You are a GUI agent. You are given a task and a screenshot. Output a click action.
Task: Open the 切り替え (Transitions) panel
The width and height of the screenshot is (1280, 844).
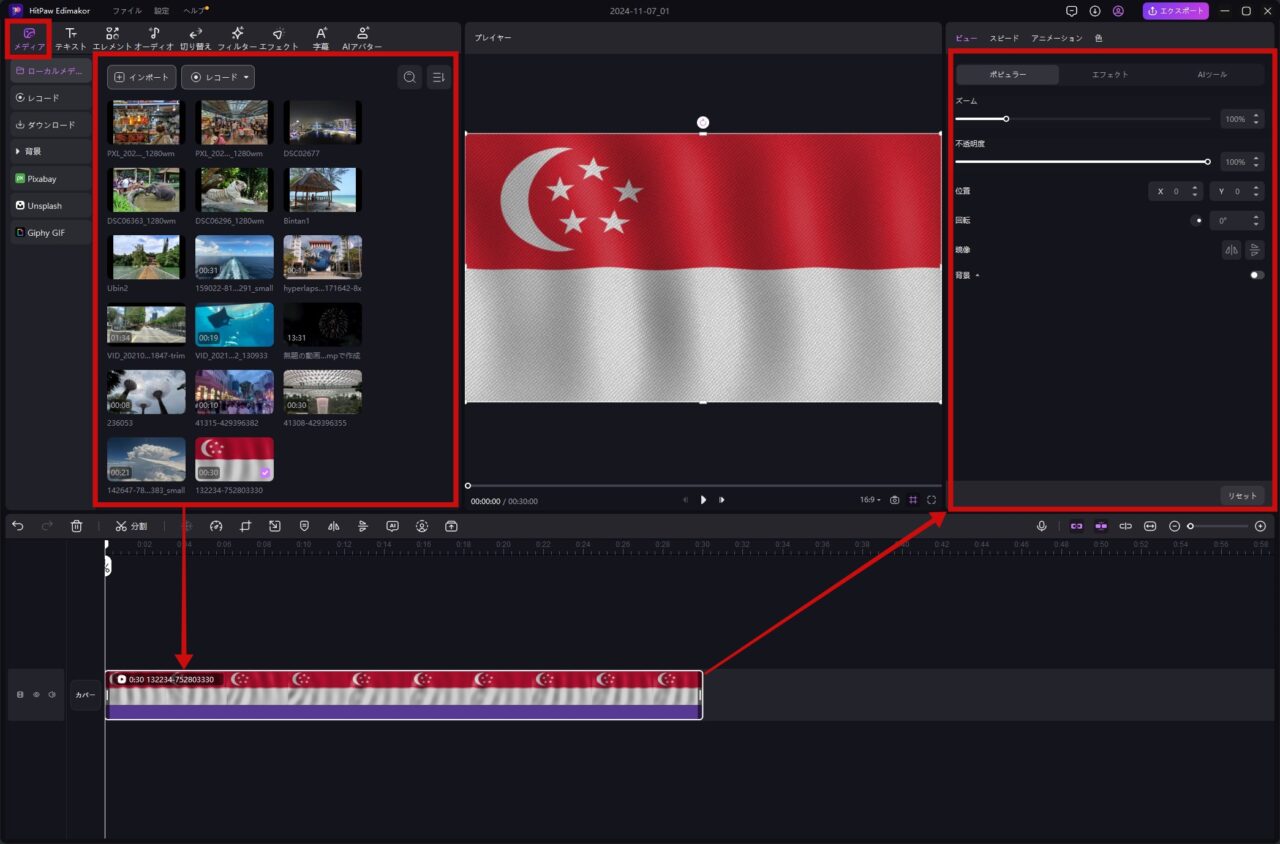[x=196, y=39]
